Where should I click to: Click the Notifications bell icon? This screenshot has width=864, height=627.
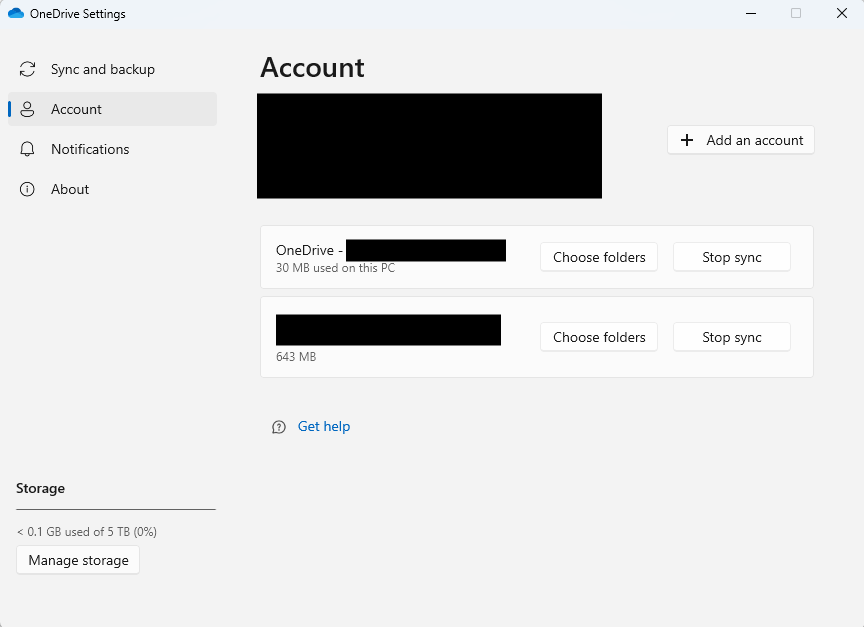tap(27, 149)
